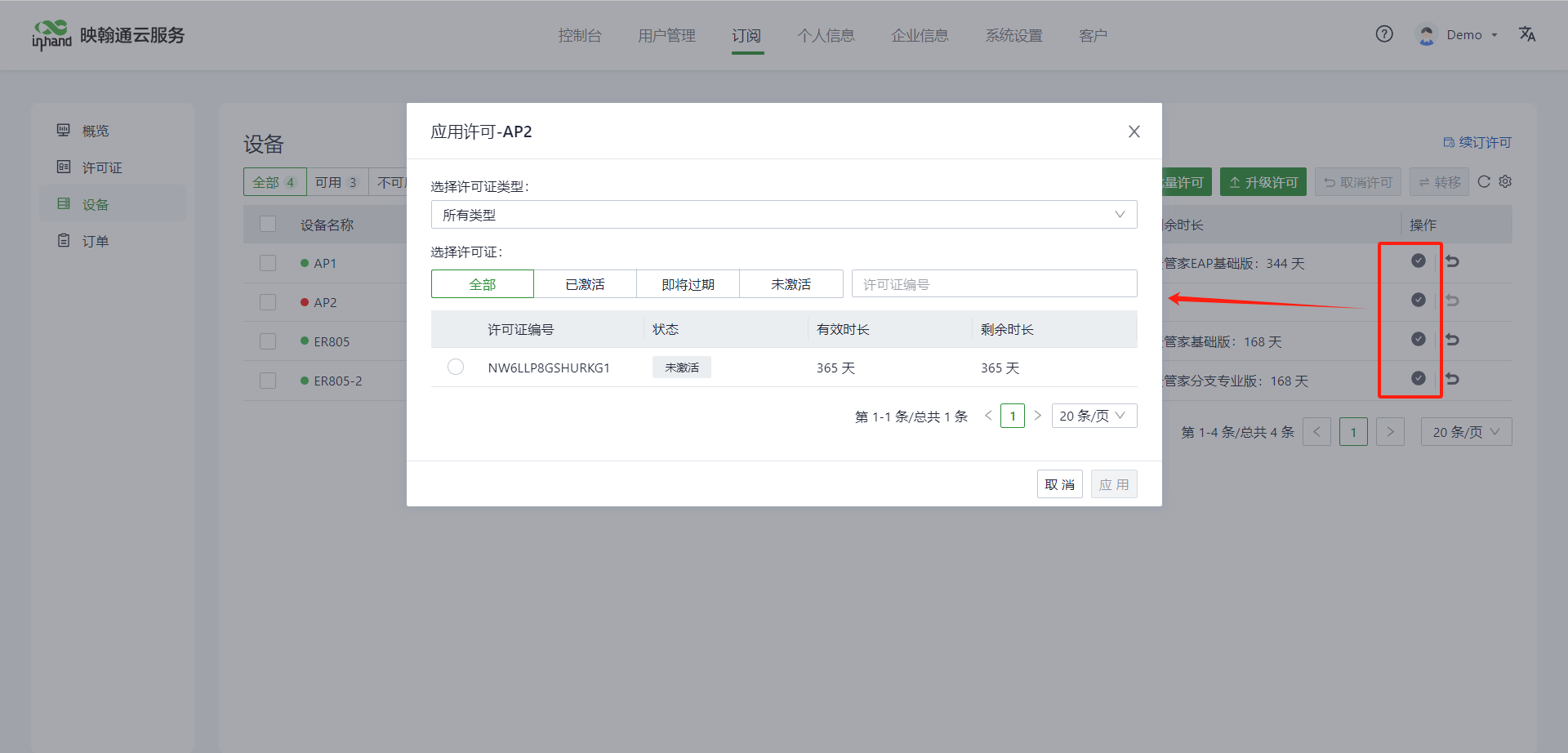Click the 许可证编号 column header

[521, 329]
